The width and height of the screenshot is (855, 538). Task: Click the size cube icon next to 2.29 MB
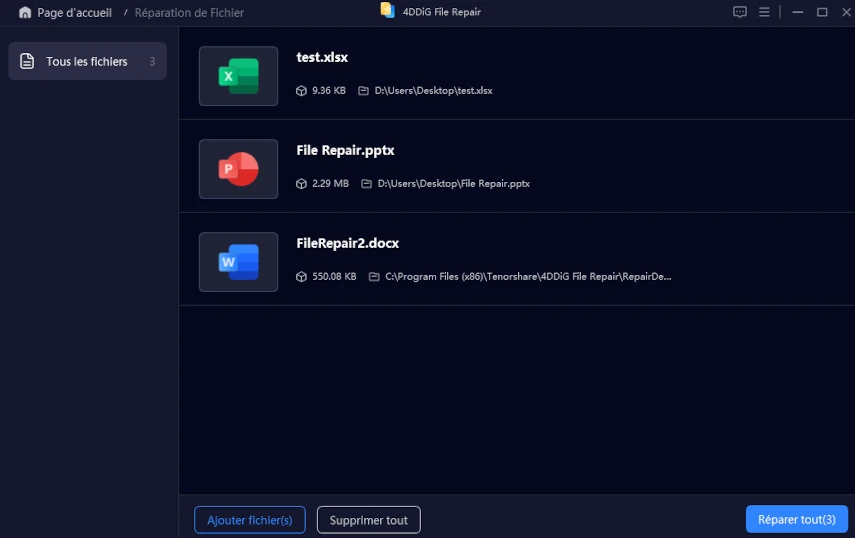point(301,184)
